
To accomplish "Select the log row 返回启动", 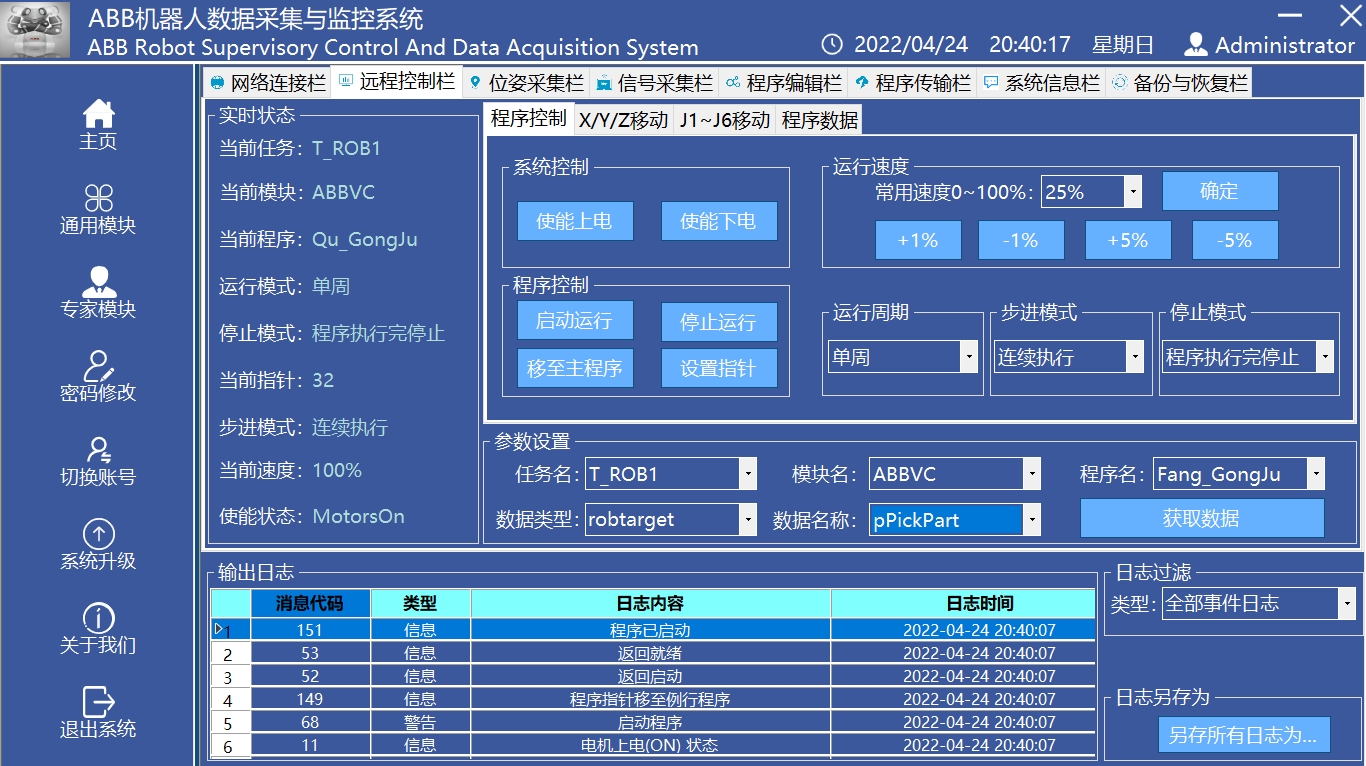I will (x=653, y=676).
